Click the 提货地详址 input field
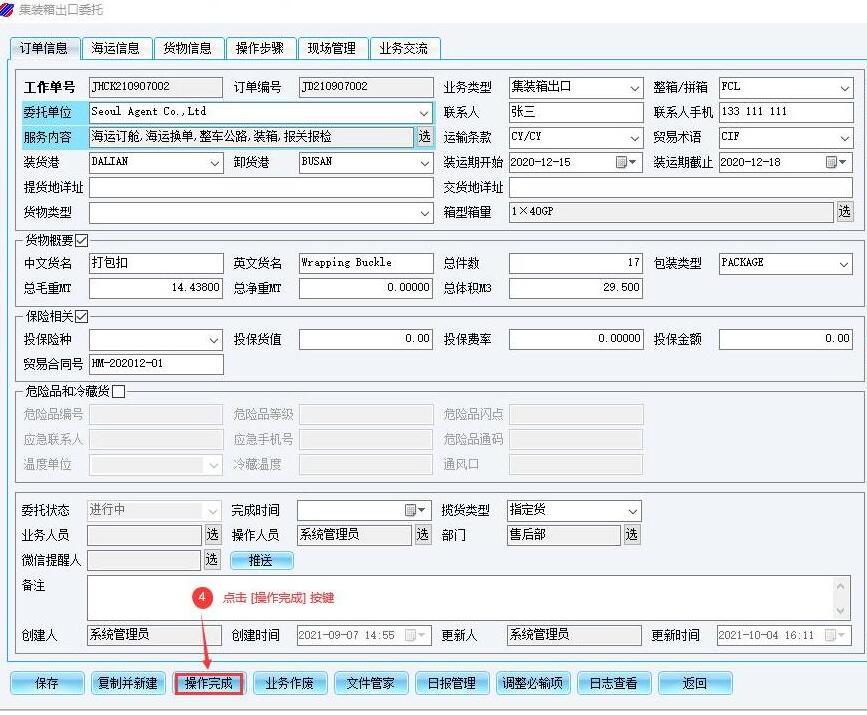The height and width of the screenshot is (715, 867). (x=260, y=187)
